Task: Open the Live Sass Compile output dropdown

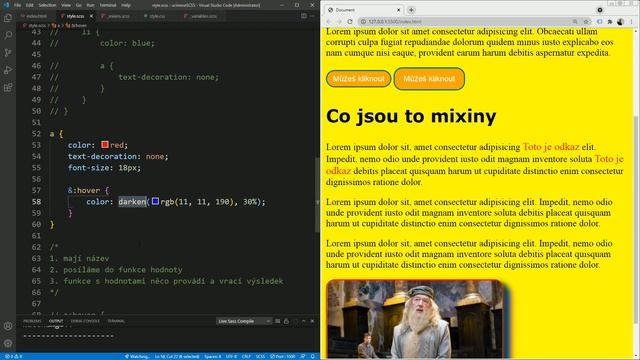Action: [x=244, y=321]
